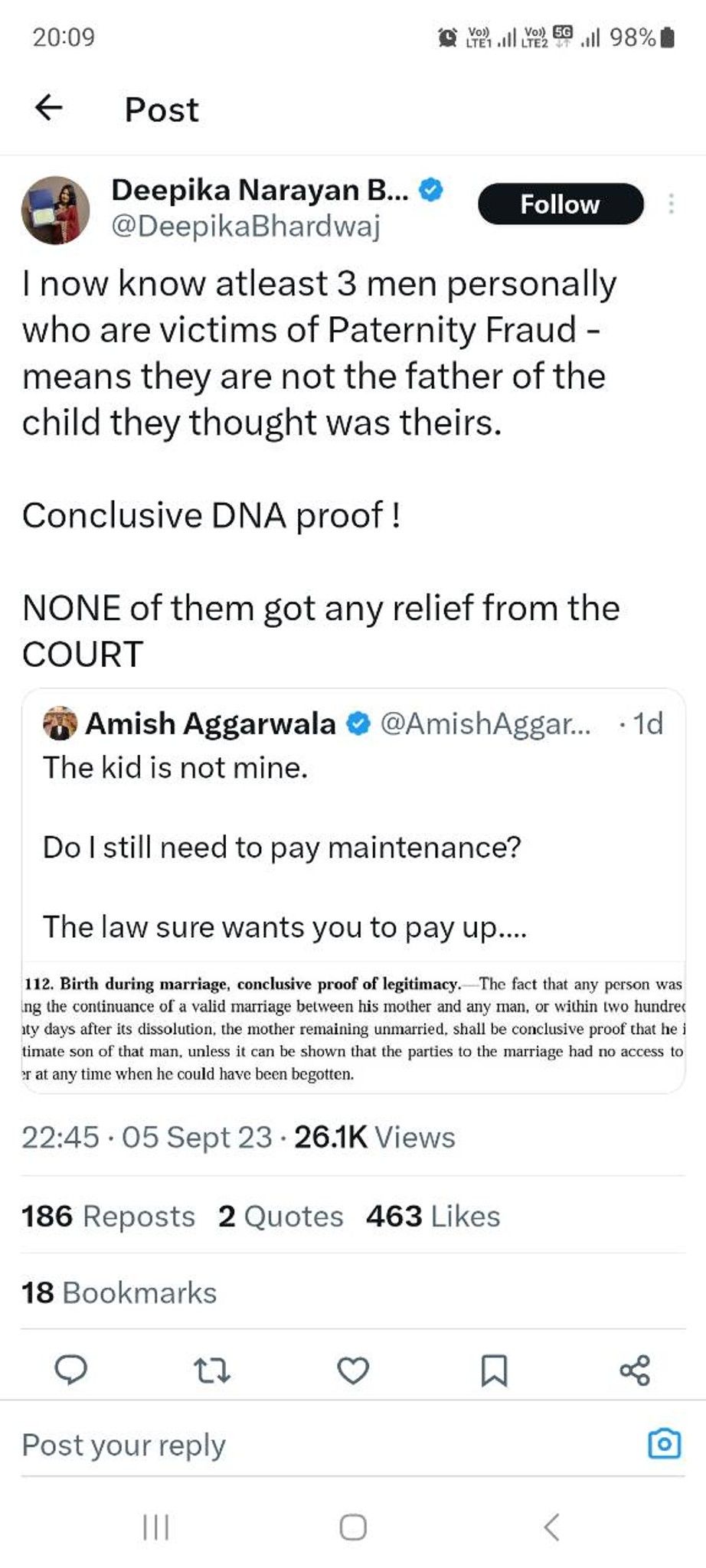Tap Android home navigation button

click(353, 1527)
